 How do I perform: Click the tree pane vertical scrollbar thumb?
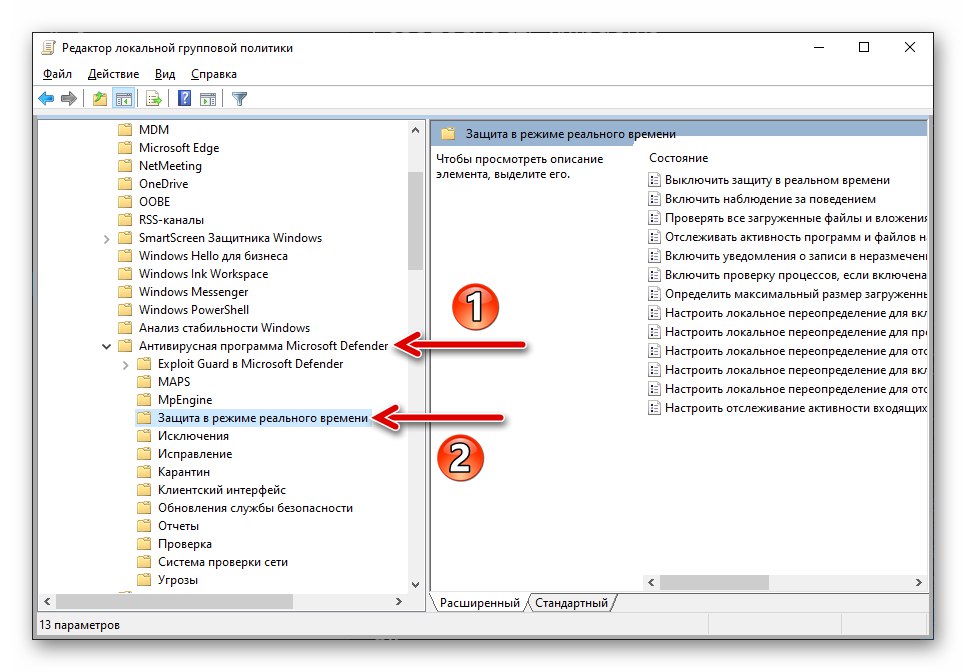tap(415, 221)
